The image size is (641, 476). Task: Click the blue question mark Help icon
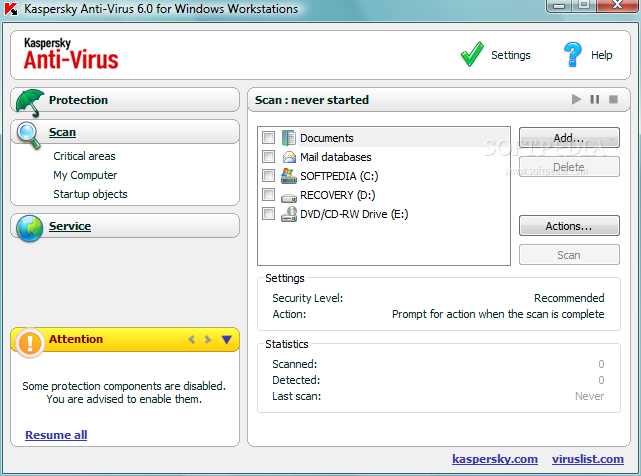573,54
